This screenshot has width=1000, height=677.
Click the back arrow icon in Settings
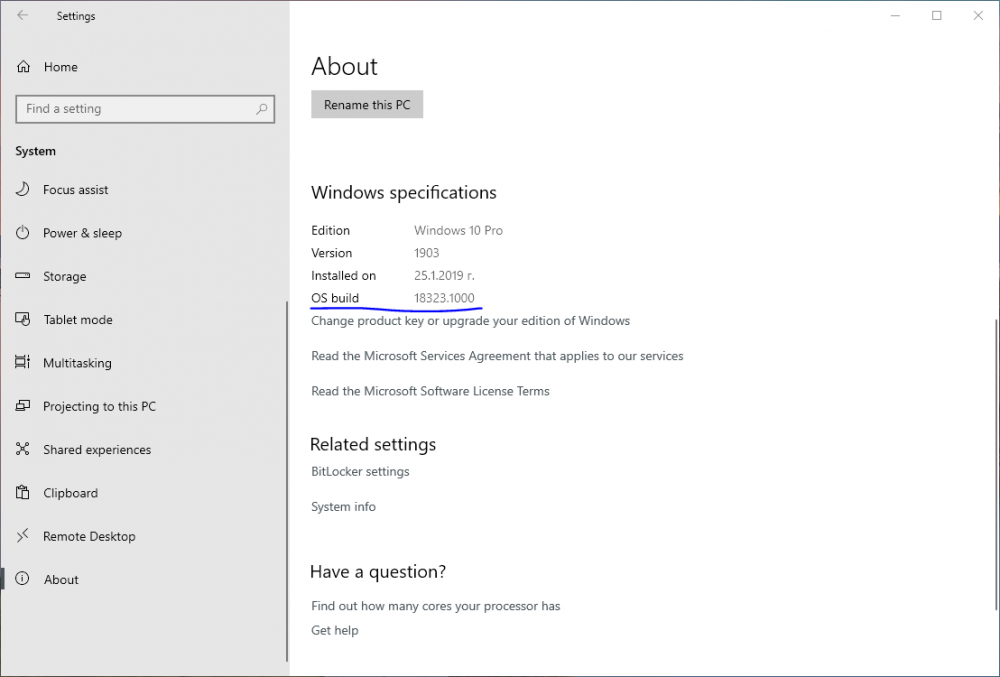pos(23,15)
